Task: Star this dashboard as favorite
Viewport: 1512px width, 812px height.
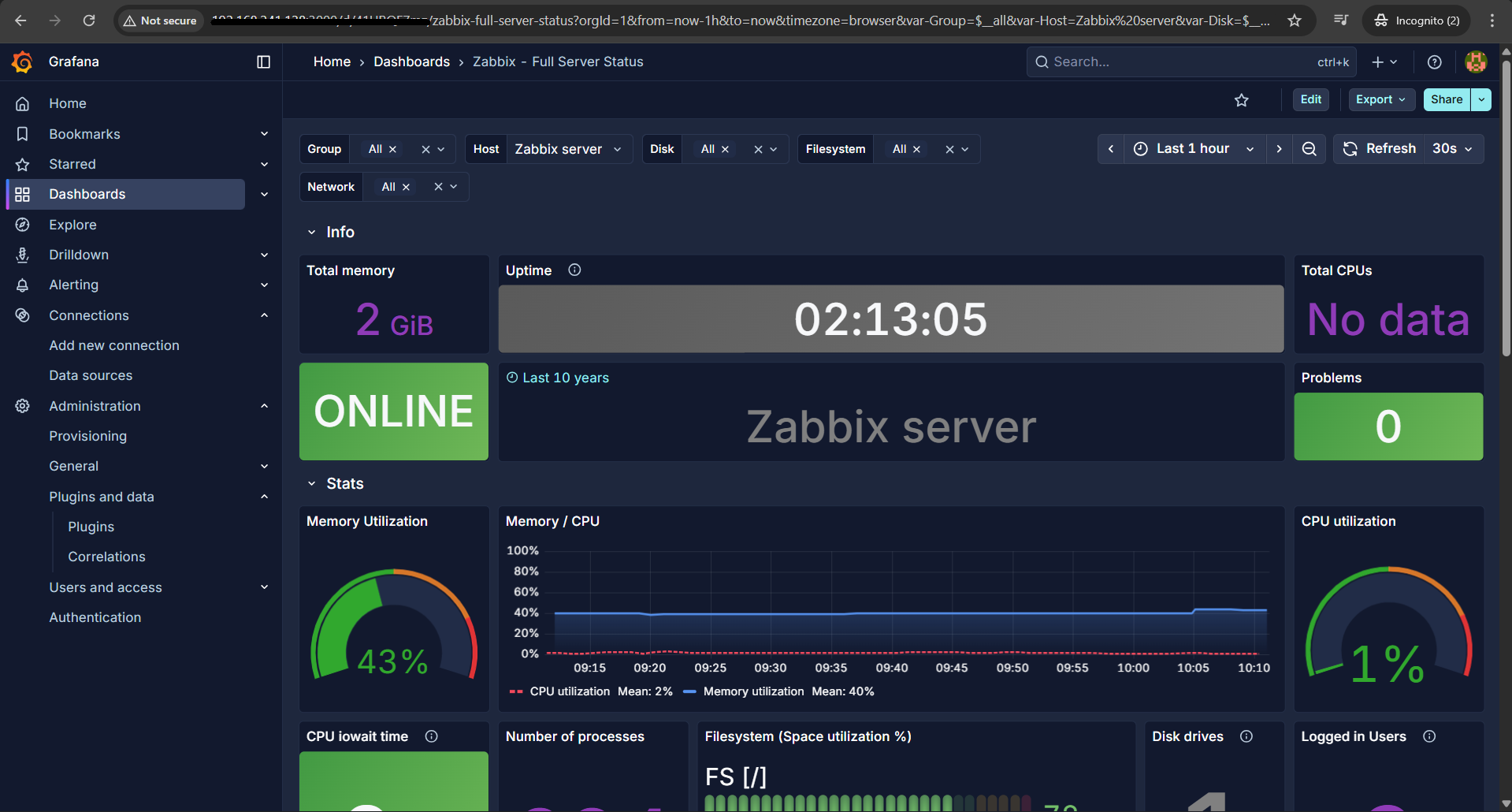Action: (1241, 100)
